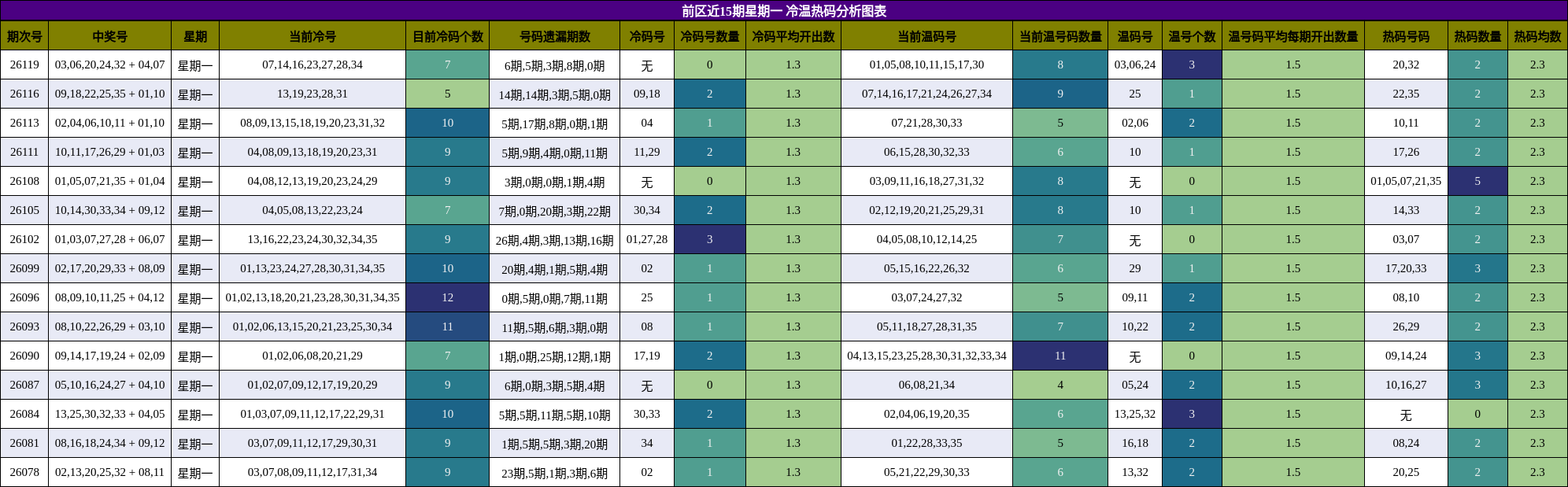Image resolution: width=1568 pixels, height=487 pixels.
Task: Select the 冷码号 column header
Action: 647,36
